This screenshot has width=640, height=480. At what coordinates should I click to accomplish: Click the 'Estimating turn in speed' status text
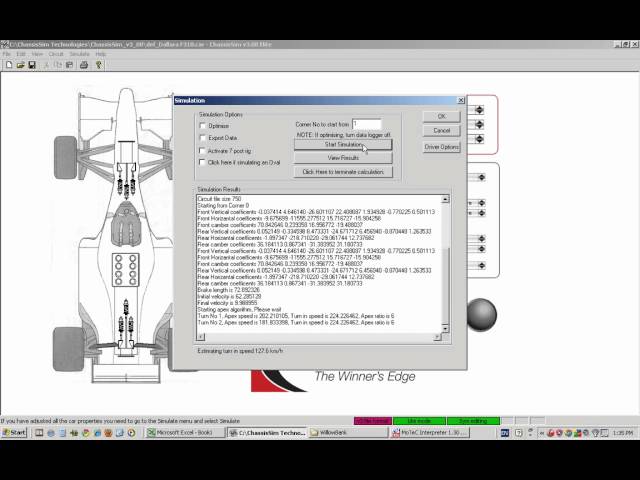point(240,351)
